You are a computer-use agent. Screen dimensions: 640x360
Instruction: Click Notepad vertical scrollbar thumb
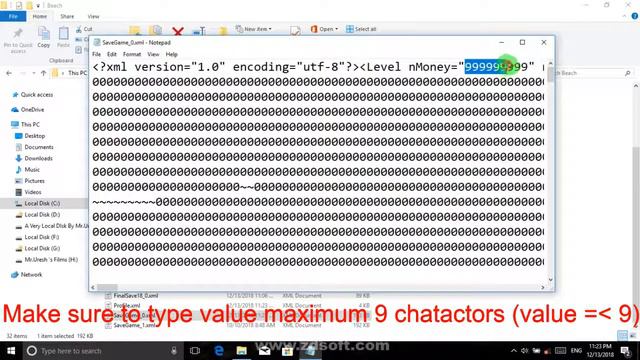pyautogui.click(x=550, y=75)
